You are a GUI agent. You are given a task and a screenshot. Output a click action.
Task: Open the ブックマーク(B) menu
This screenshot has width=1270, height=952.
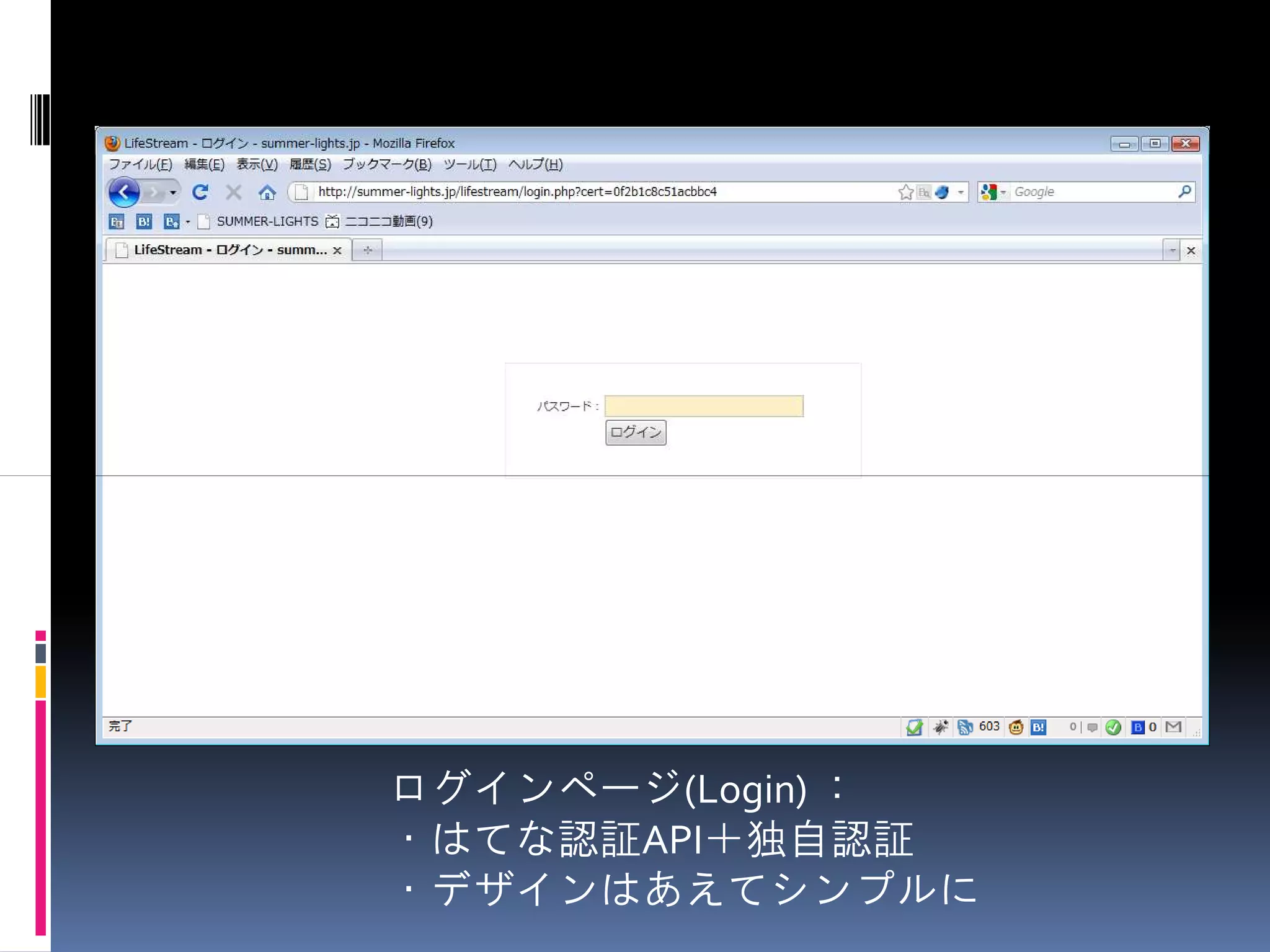point(387,164)
